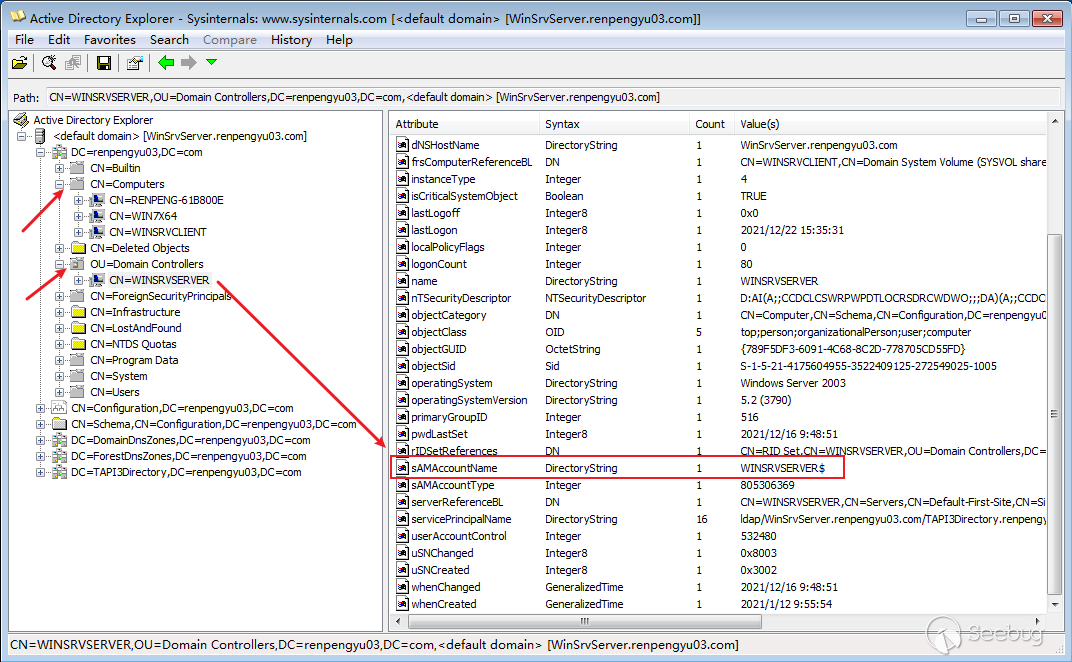Click the Count column header
This screenshot has width=1072, height=662.
pos(711,124)
